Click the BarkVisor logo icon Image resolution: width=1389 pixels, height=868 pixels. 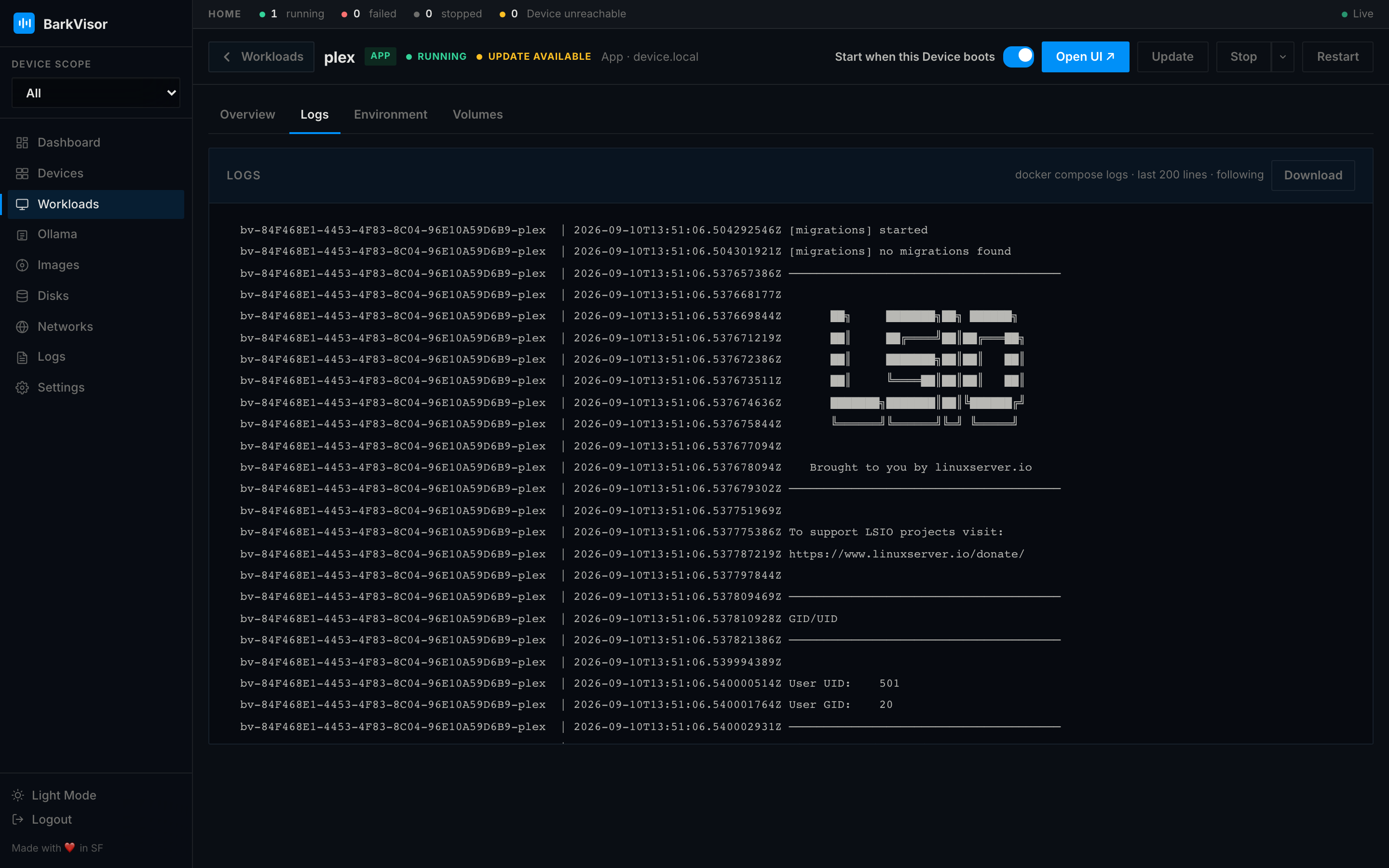tap(24, 24)
